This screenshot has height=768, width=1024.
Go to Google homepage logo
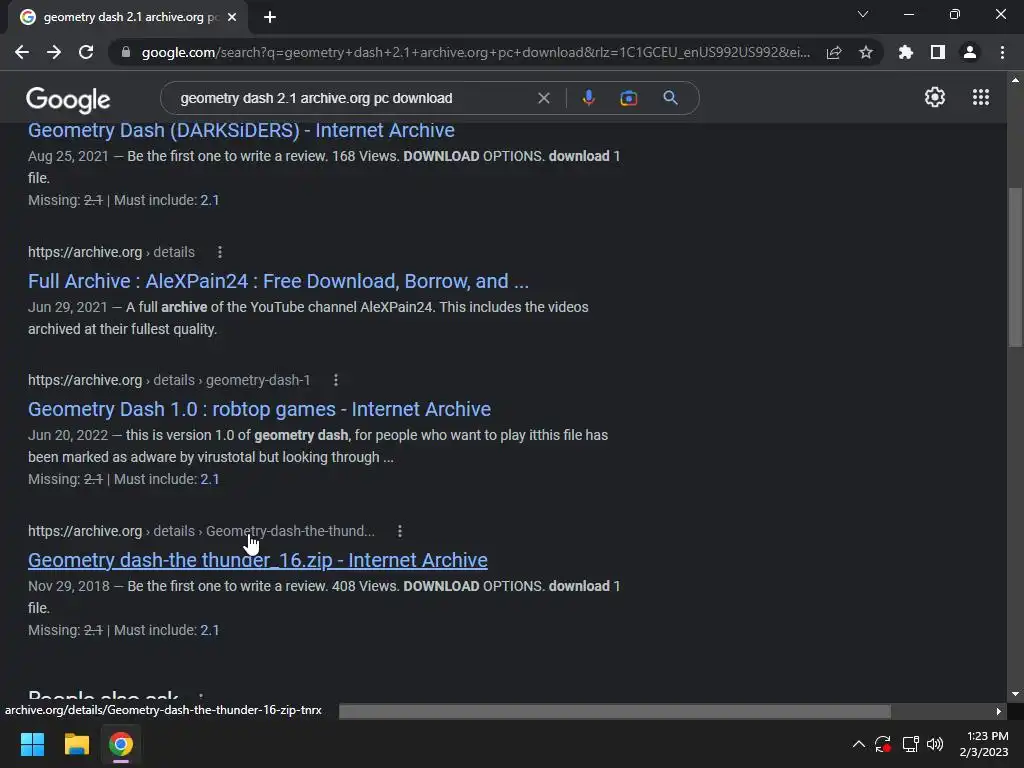click(x=68, y=99)
